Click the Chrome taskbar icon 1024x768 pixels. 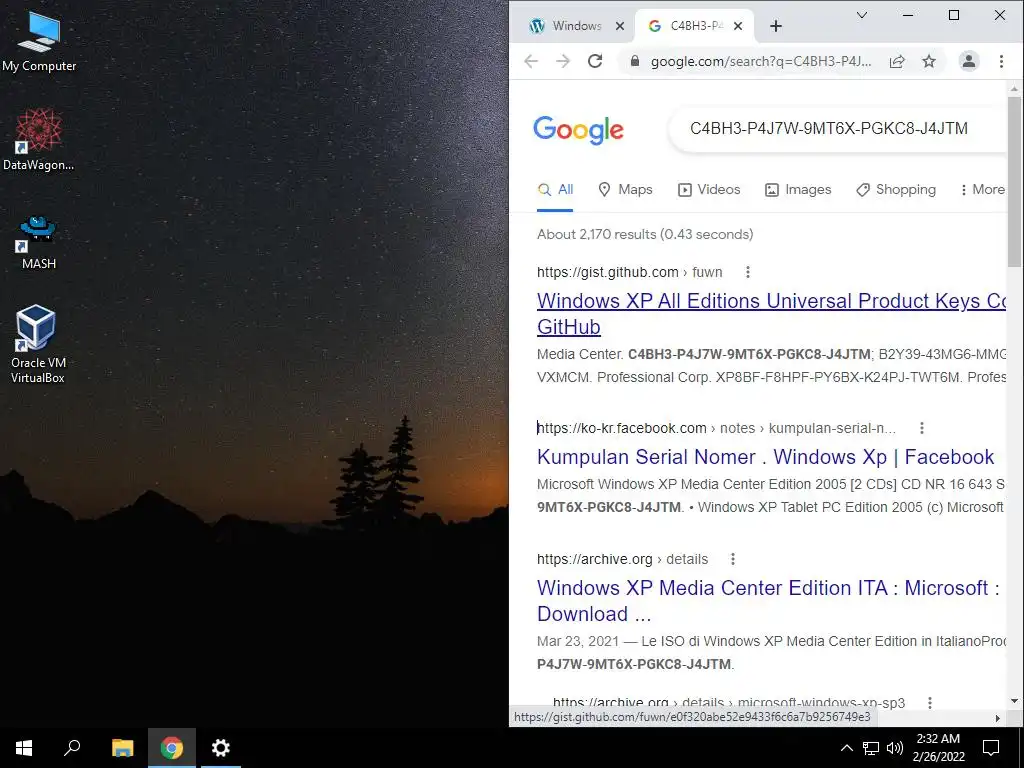(172, 748)
